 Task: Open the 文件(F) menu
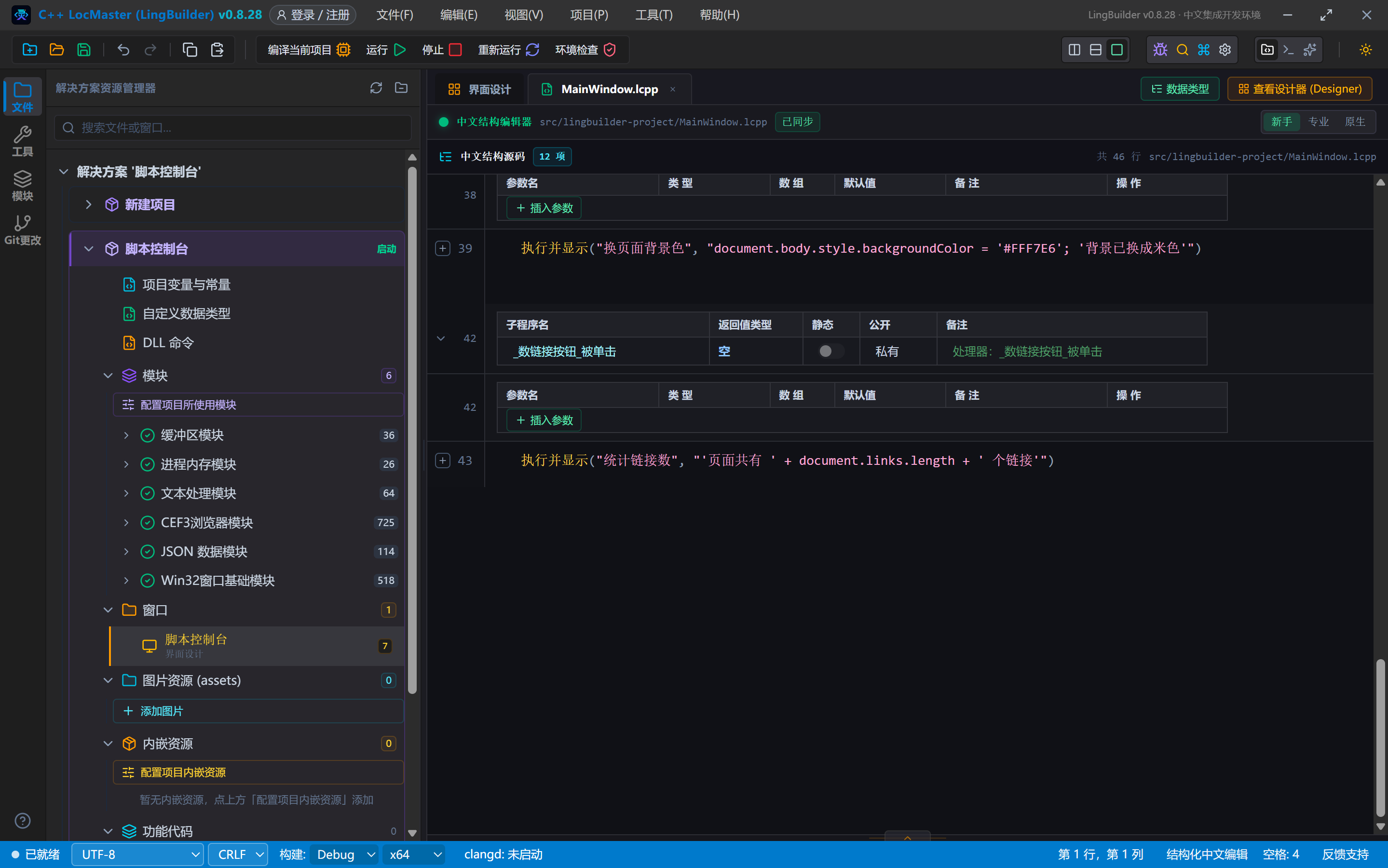point(395,14)
